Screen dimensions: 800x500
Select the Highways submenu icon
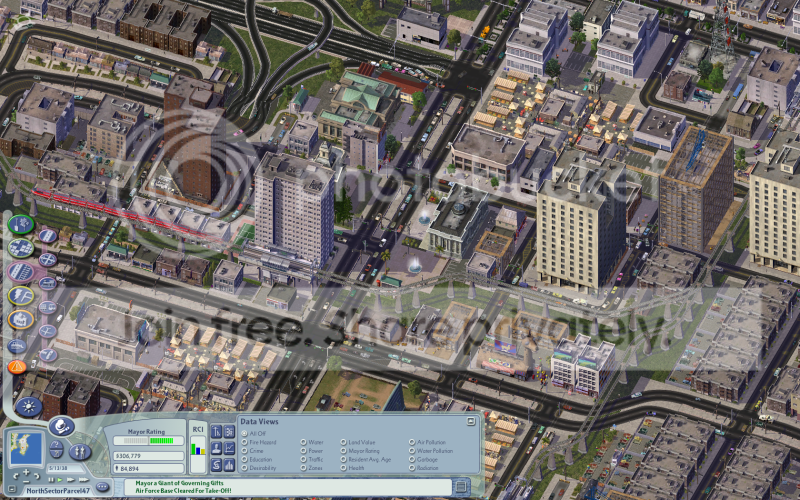tap(48, 260)
